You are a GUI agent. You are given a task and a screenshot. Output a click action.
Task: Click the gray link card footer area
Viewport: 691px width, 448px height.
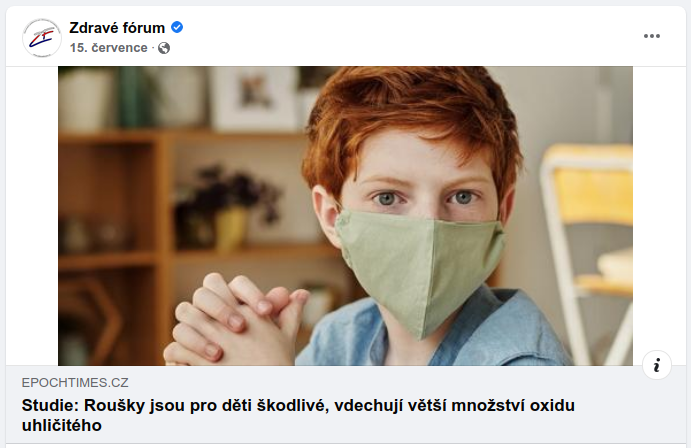pos(346,404)
